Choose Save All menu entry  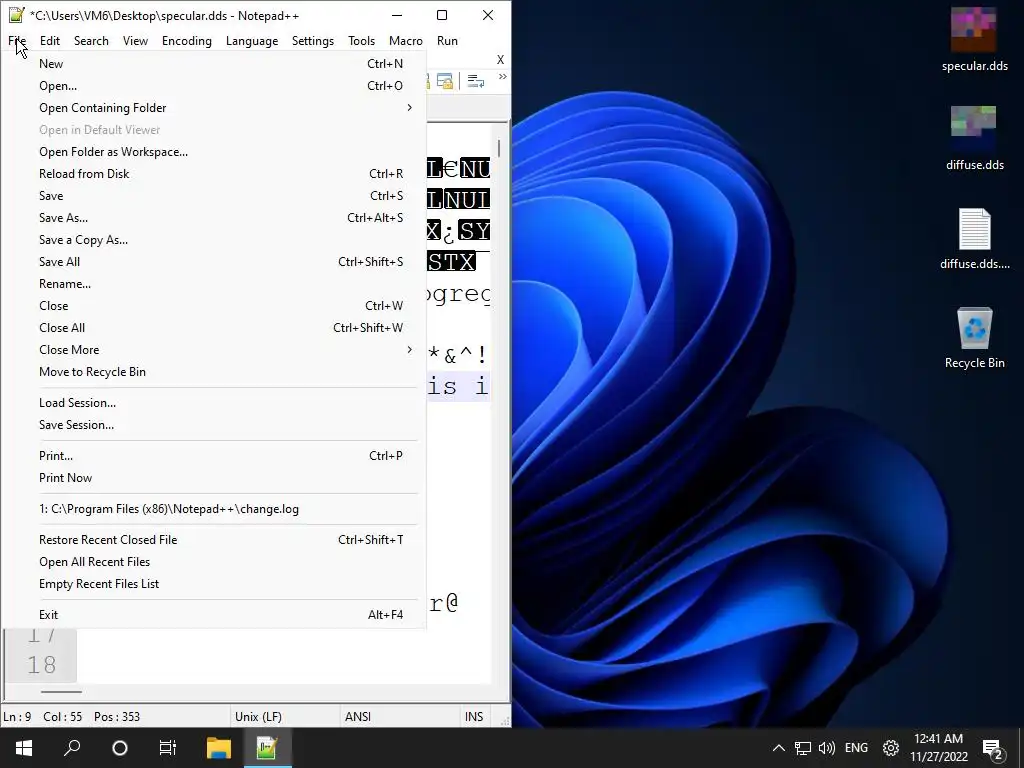click(x=213, y=262)
